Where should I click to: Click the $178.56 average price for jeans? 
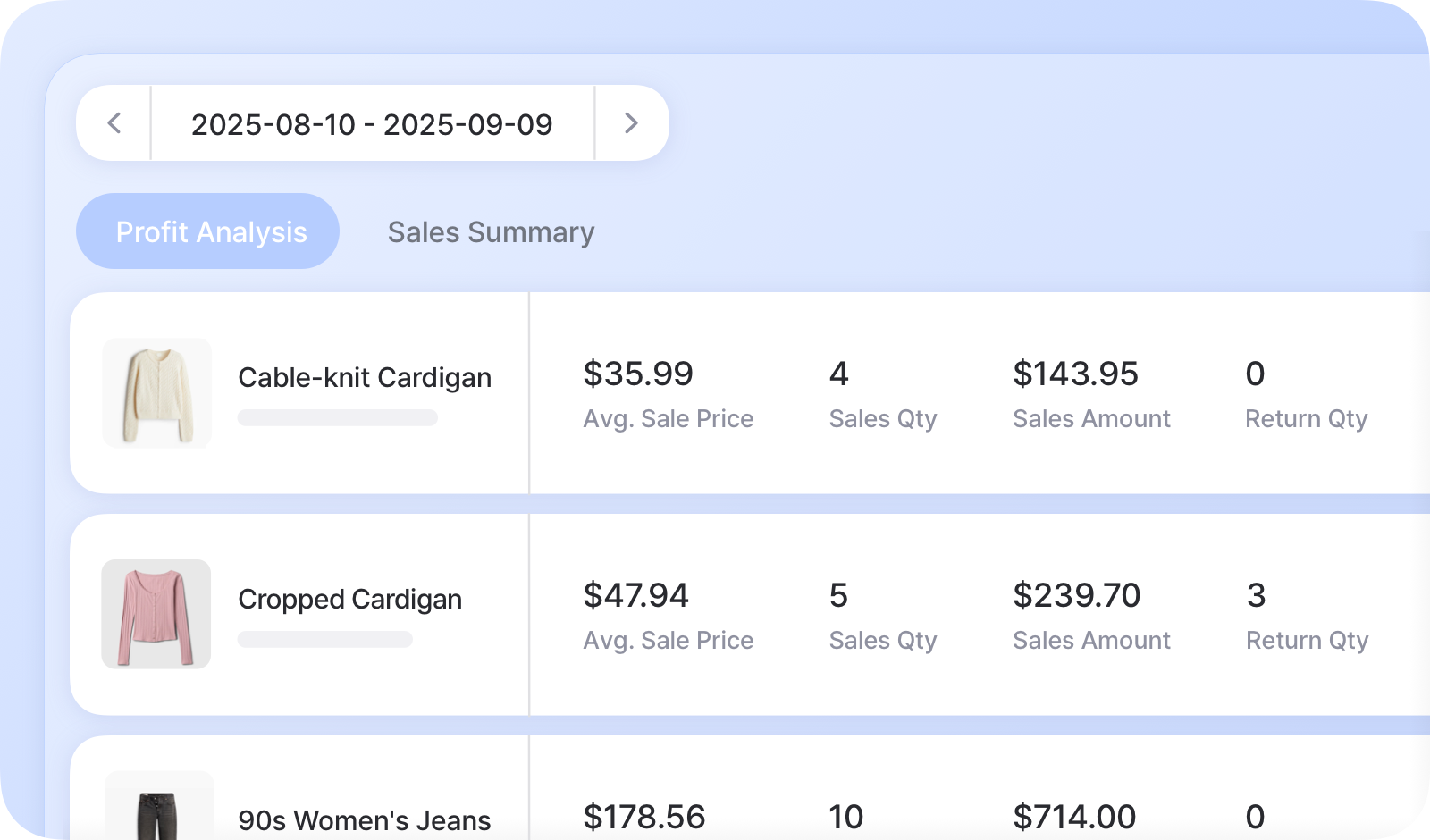pos(643,816)
